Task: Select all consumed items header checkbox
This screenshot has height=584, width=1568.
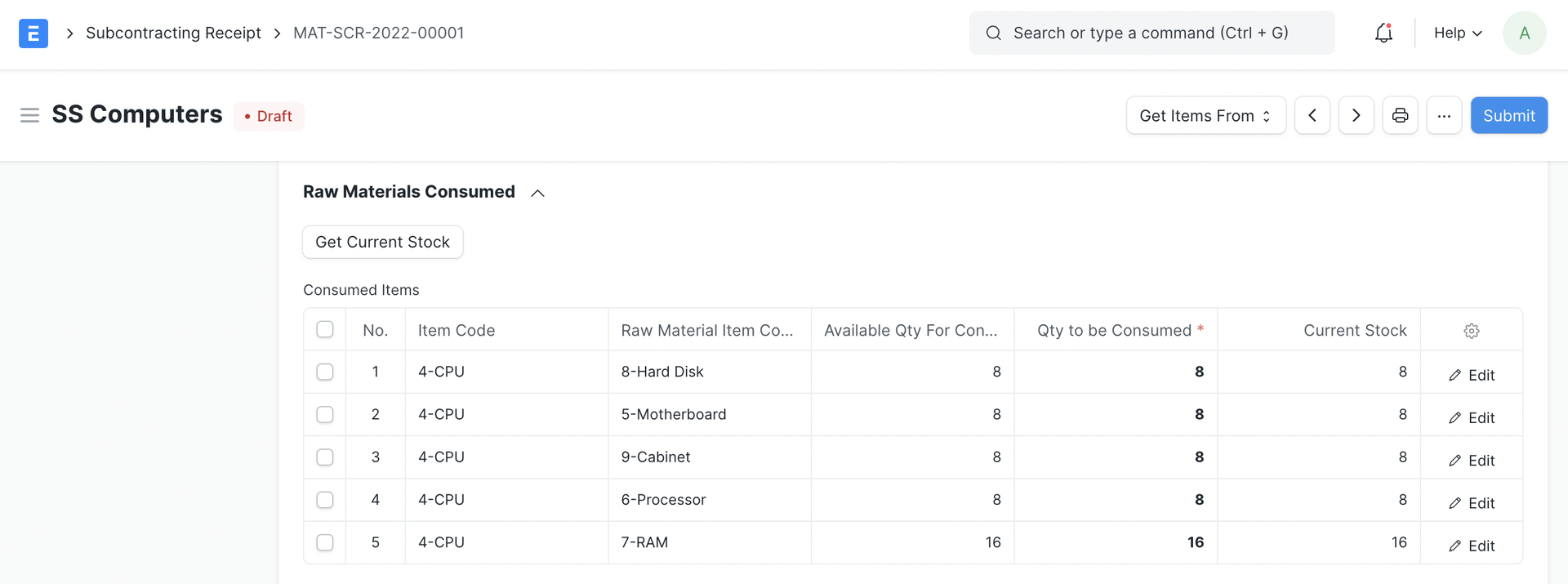Action: click(x=325, y=329)
